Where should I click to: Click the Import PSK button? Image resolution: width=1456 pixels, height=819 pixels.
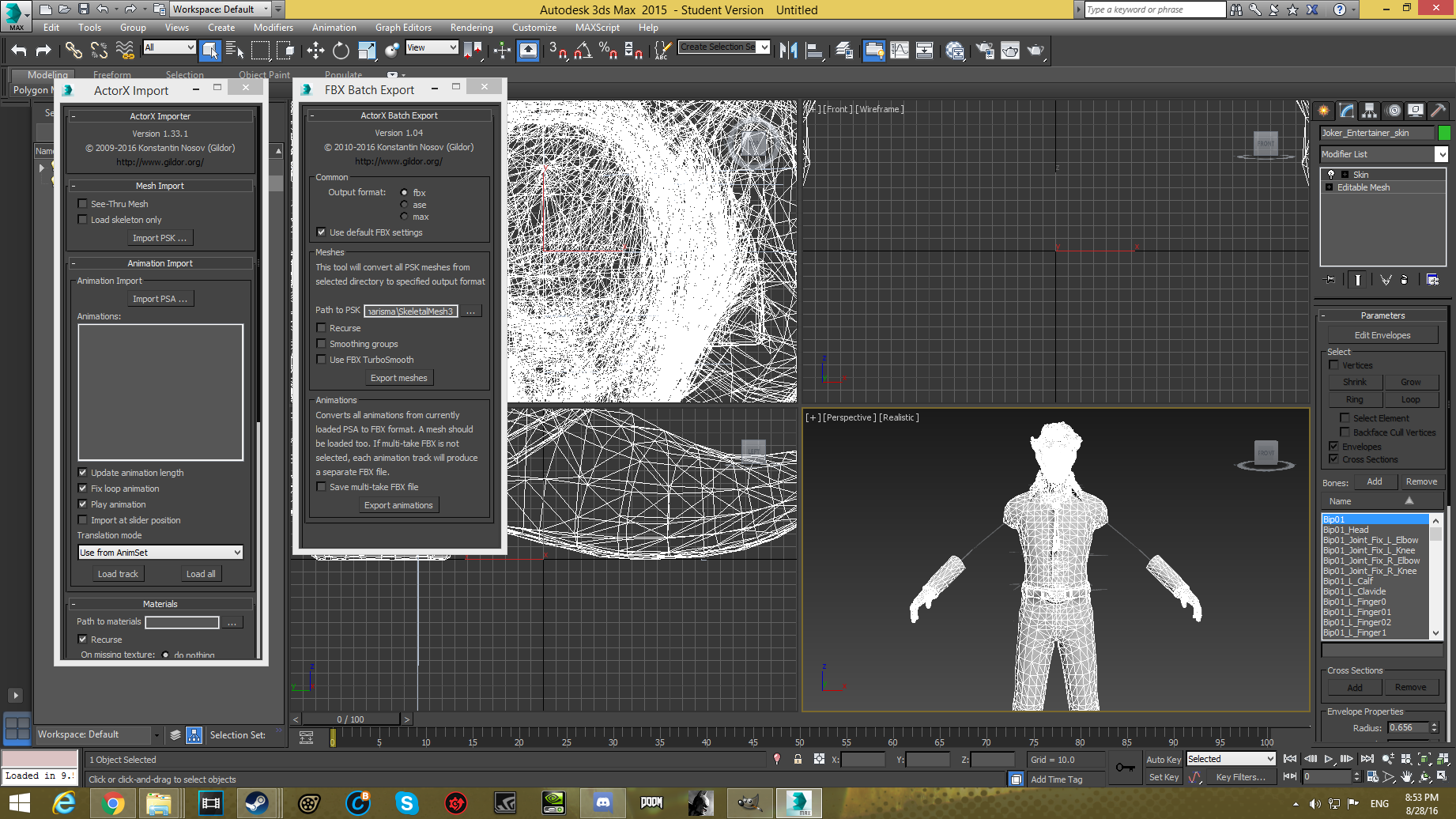tap(160, 238)
